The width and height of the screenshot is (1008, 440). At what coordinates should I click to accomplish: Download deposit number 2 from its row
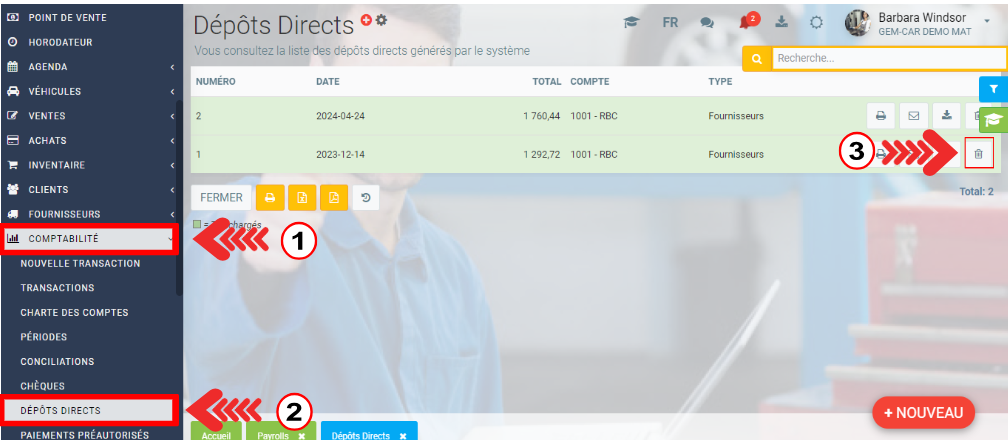click(946, 116)
